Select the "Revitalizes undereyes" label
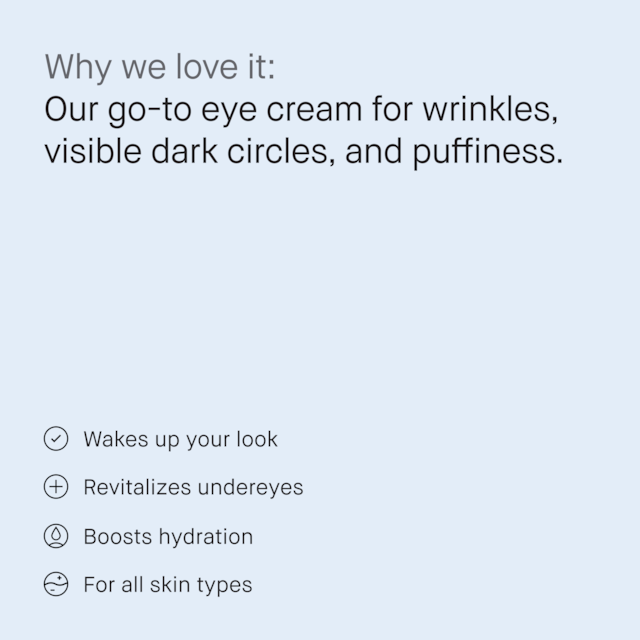 click(193, 487)
